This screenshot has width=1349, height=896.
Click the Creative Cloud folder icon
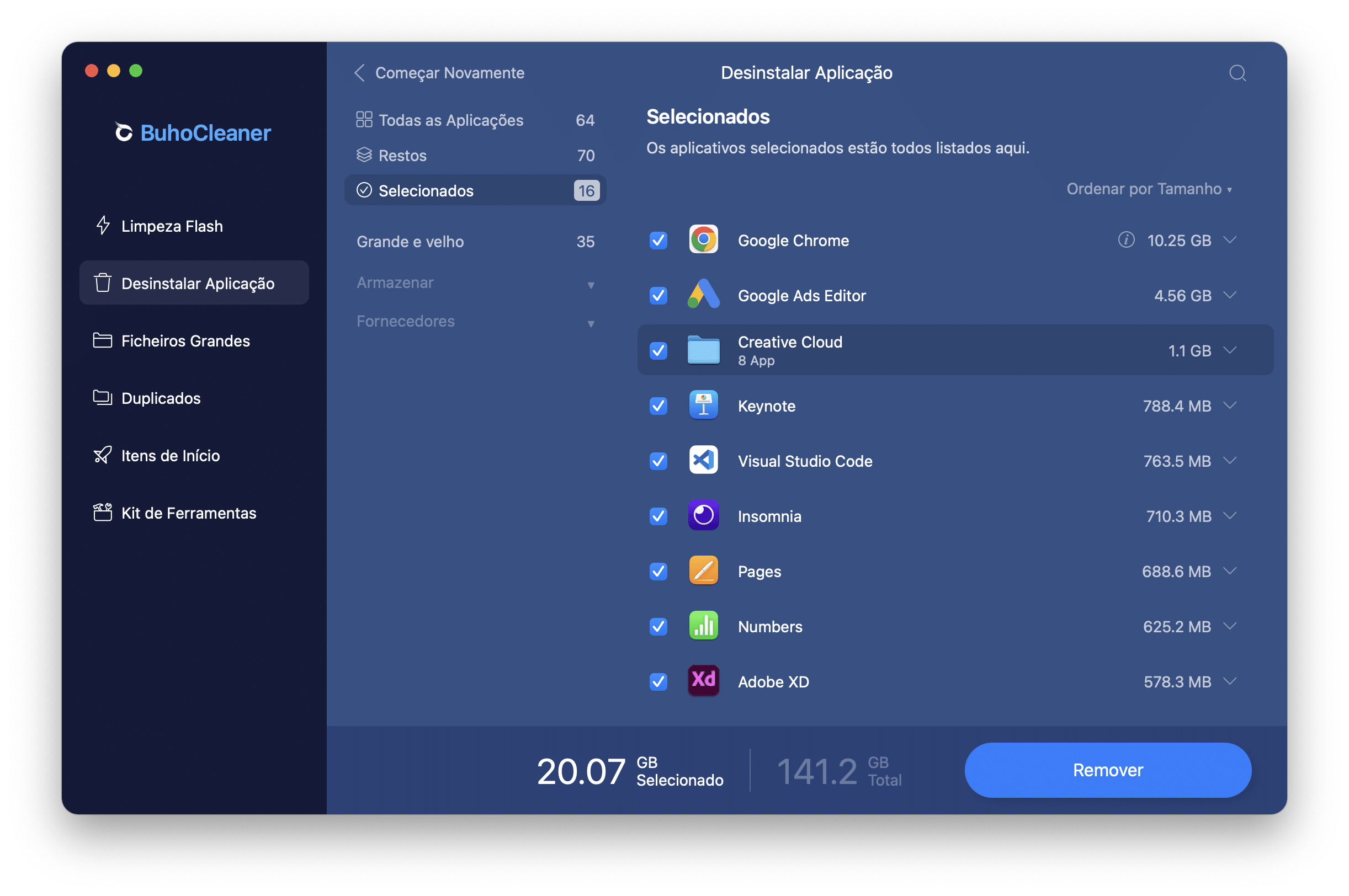point(703,350)
